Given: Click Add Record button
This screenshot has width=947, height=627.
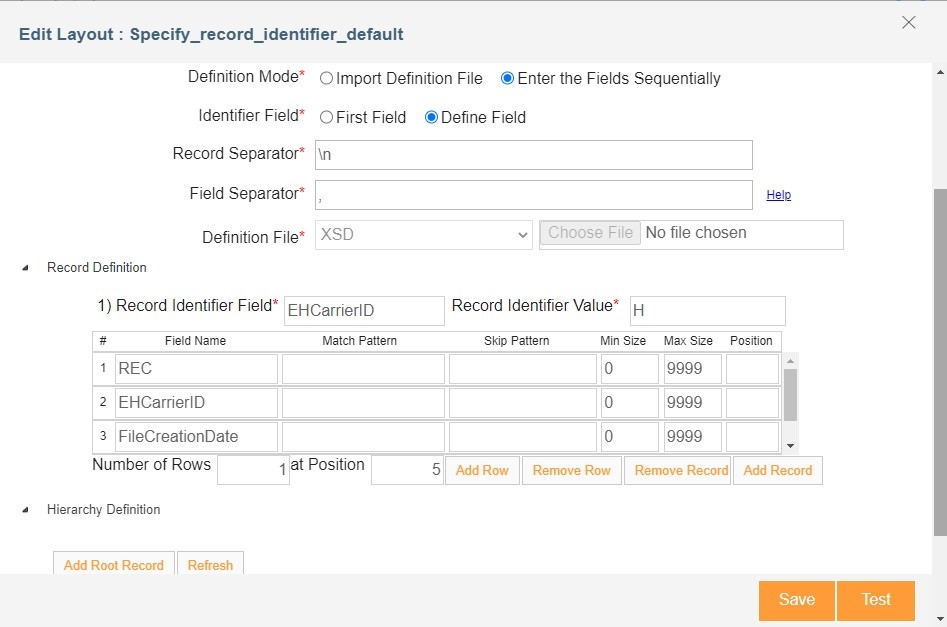Looking at the screenshot, I should pyautogui.click(x=778, y=471).
